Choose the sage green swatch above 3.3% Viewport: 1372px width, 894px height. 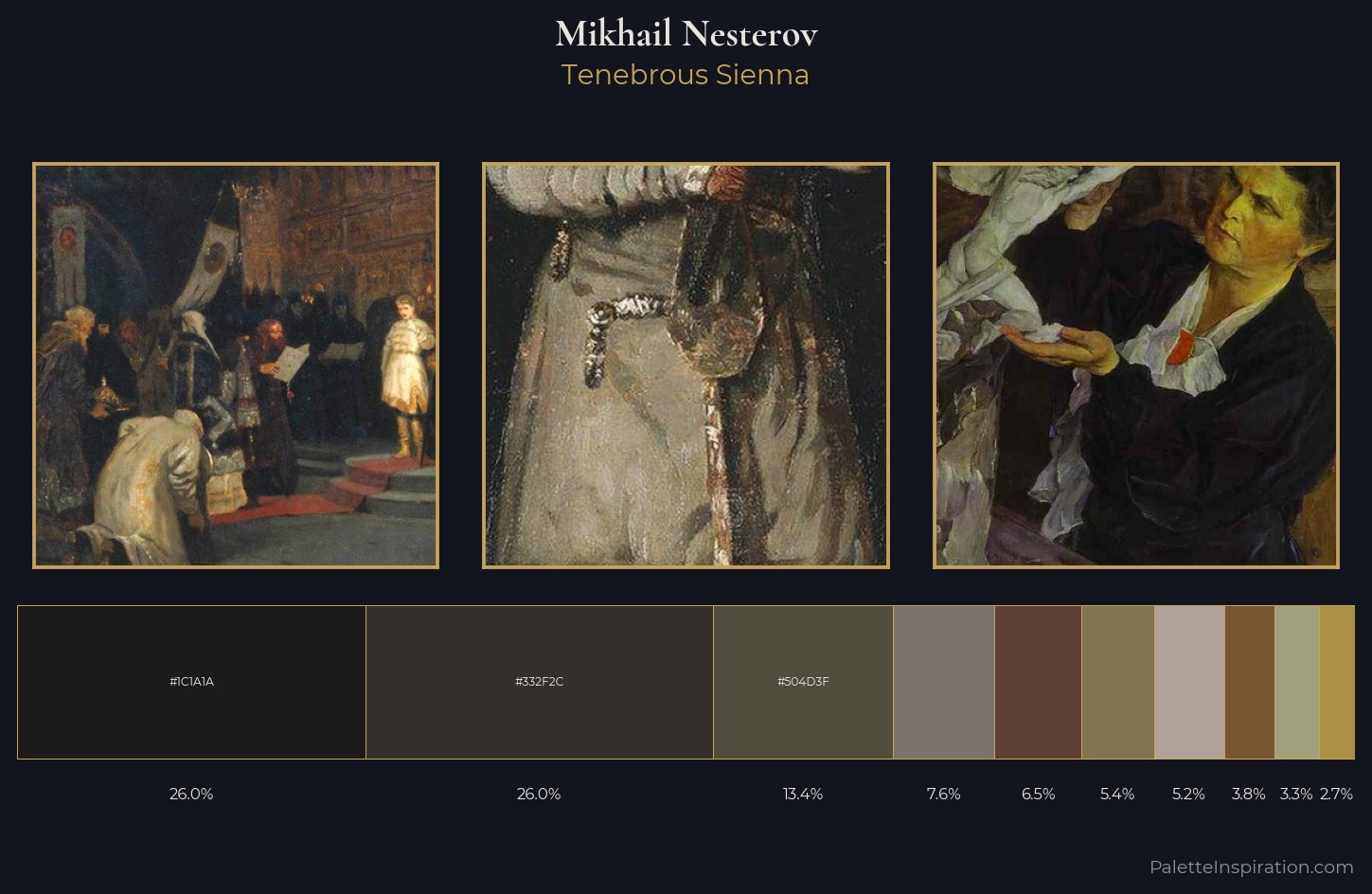(x=1297, y=682)
